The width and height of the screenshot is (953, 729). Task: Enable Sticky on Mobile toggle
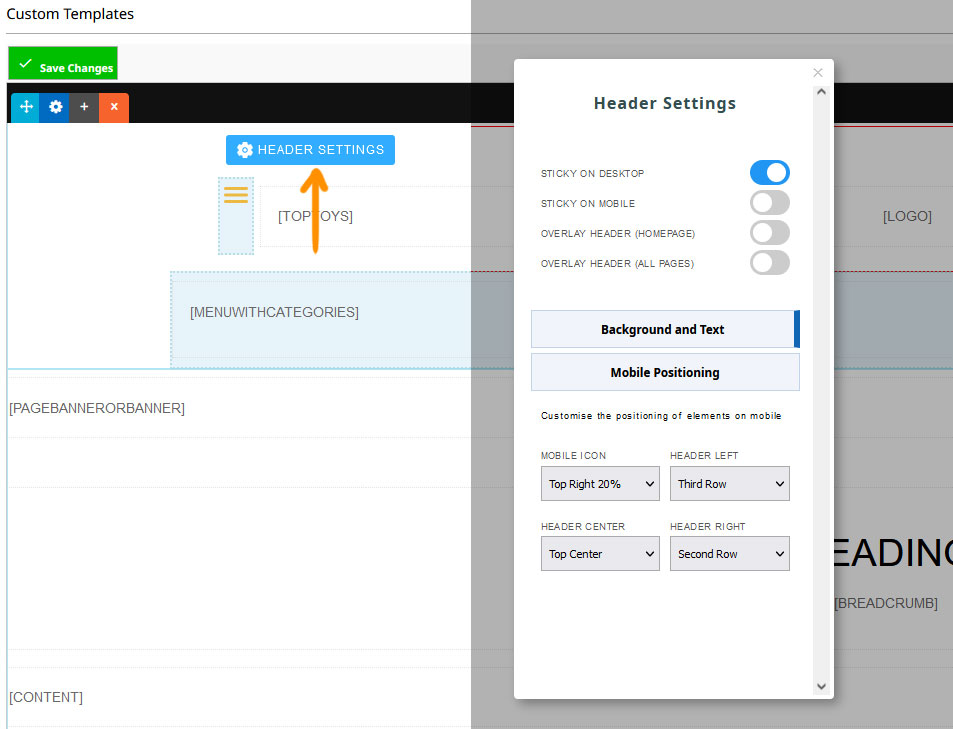coord(769,203)
